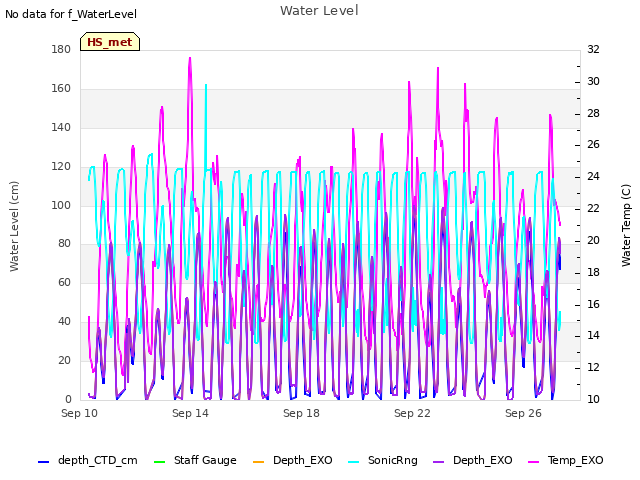Click the 22 temperature axis value
This screenshot has width=640, height=480.
click(x=593, y=208)
